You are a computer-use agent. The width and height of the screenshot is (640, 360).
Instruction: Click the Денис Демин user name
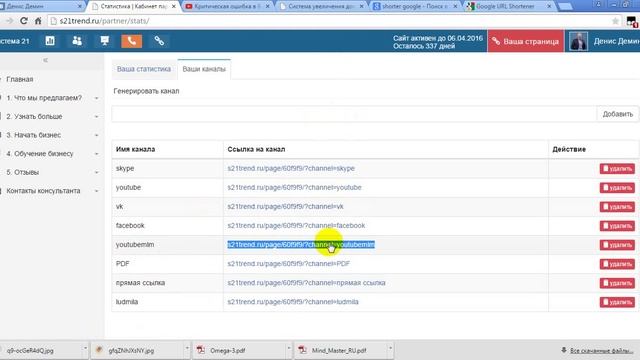[616, 41]
